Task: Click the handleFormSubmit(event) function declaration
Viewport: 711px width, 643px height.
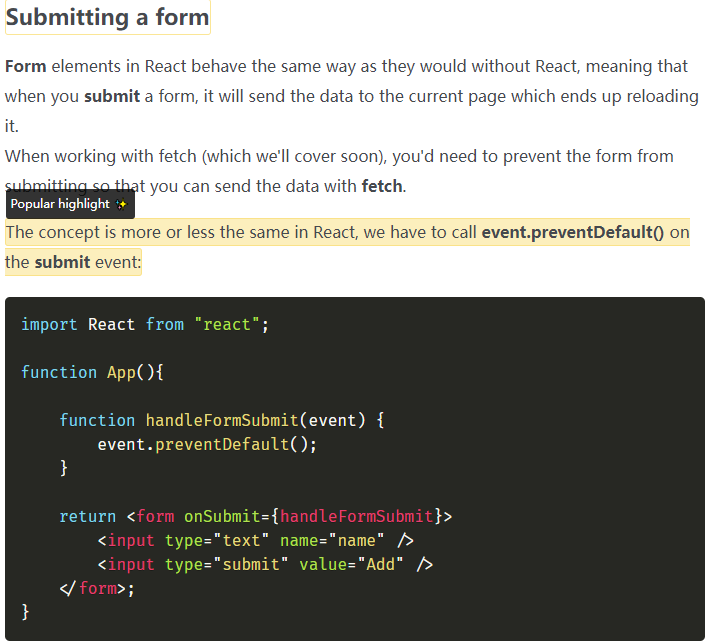Action: click(x=222, y=420)
